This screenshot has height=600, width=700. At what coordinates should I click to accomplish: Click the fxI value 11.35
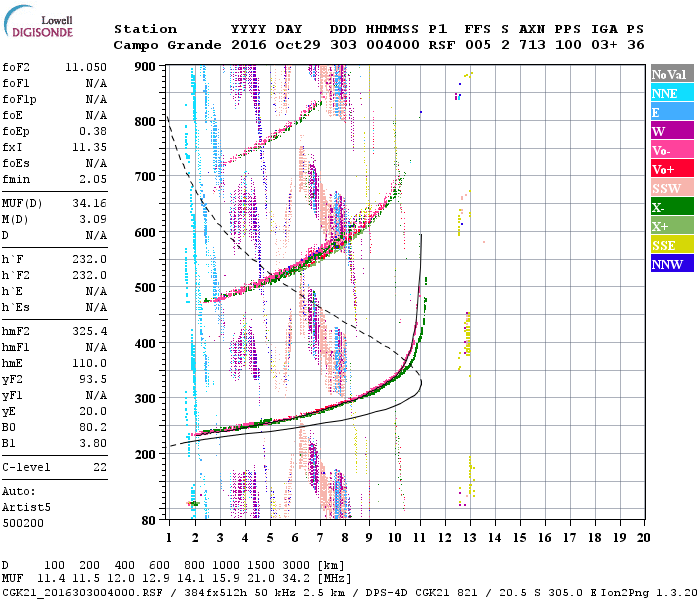pyautogui.click(x=89, y=147)
